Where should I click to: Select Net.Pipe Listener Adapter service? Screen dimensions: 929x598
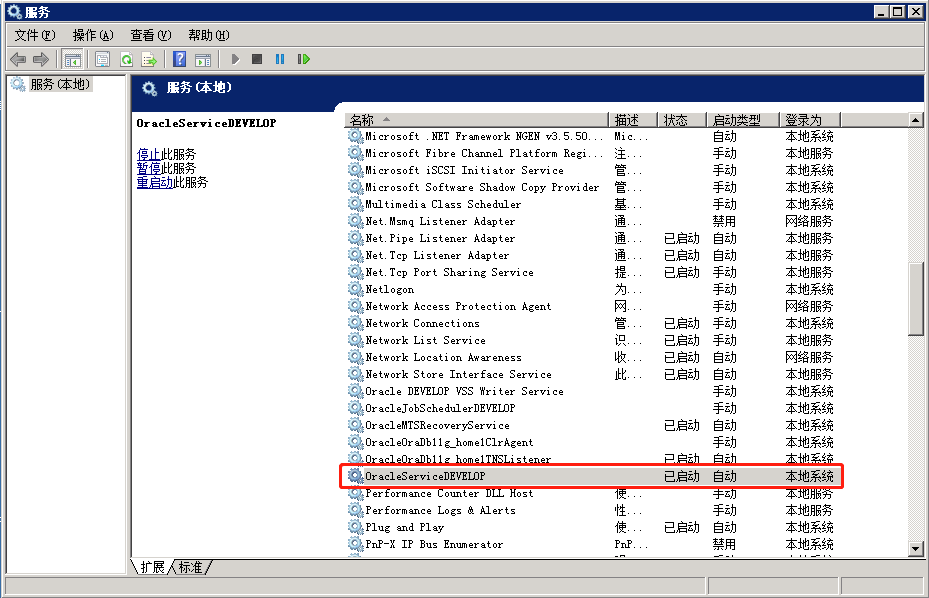pyautogui.click(x=440, y=238)
